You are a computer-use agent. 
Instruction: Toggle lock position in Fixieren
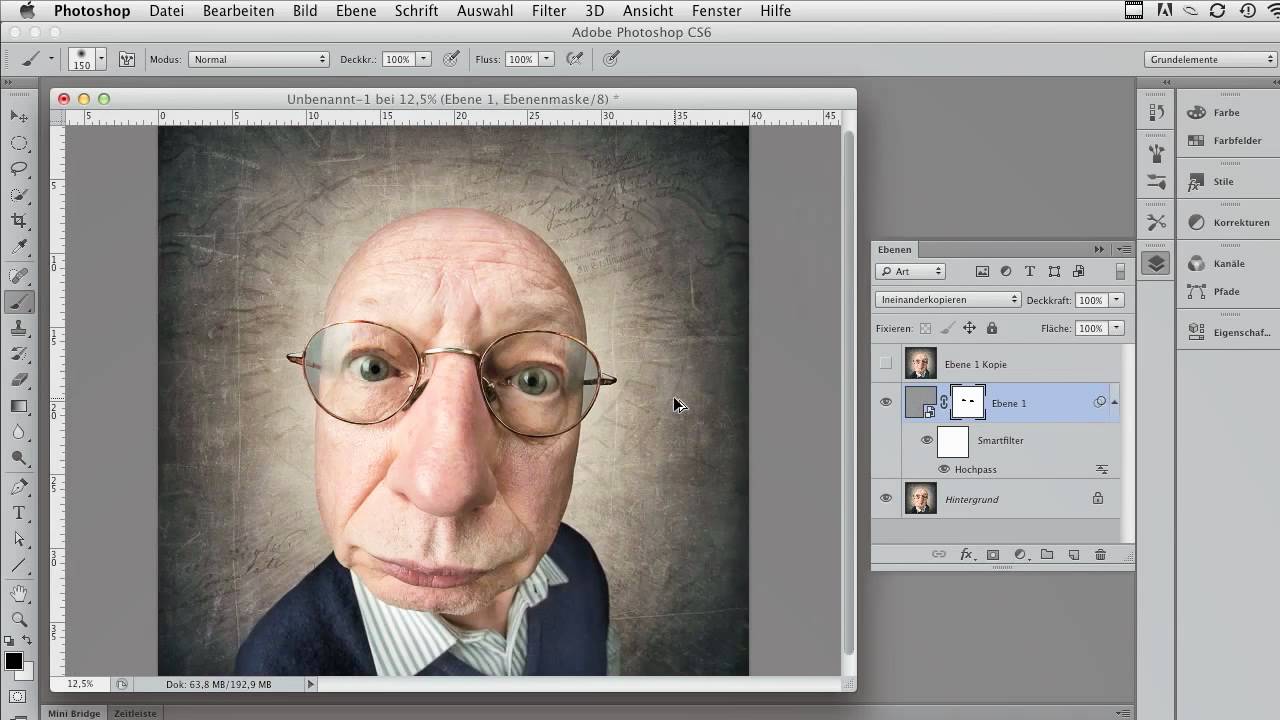click(969, 328)
